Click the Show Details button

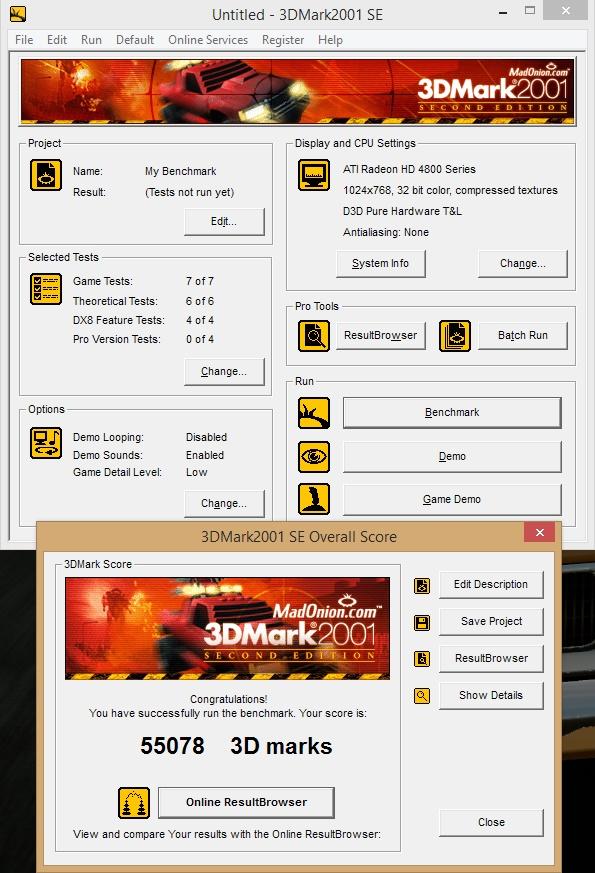491,695
